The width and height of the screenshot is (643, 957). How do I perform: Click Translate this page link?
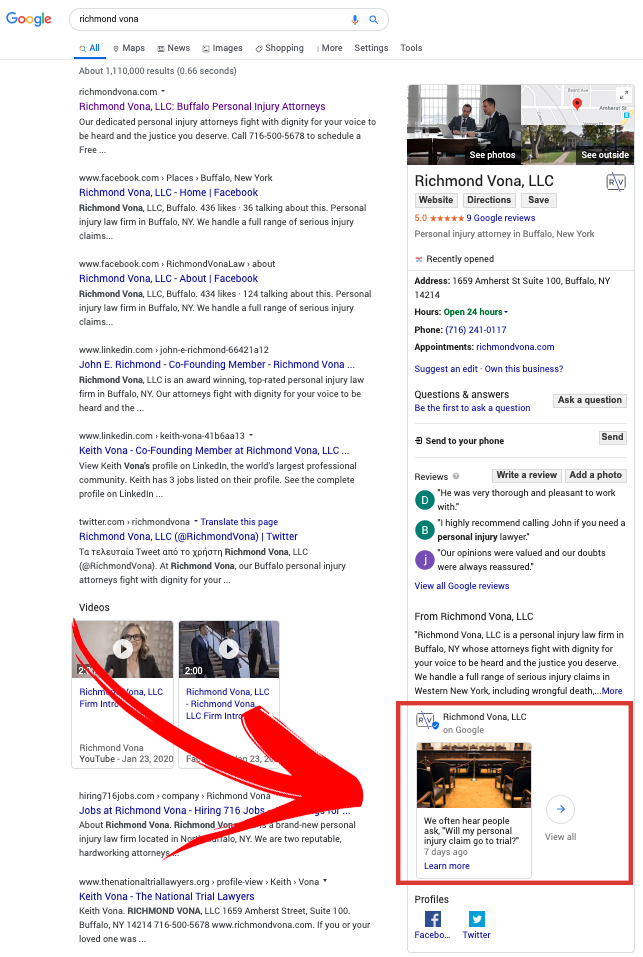coord(239,522)
